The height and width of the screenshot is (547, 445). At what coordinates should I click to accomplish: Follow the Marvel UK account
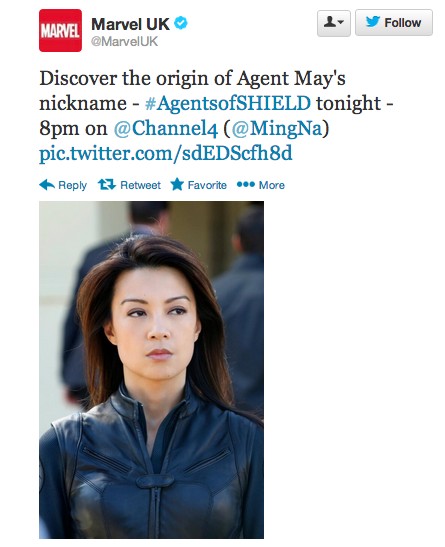click(x=394, y=23)
